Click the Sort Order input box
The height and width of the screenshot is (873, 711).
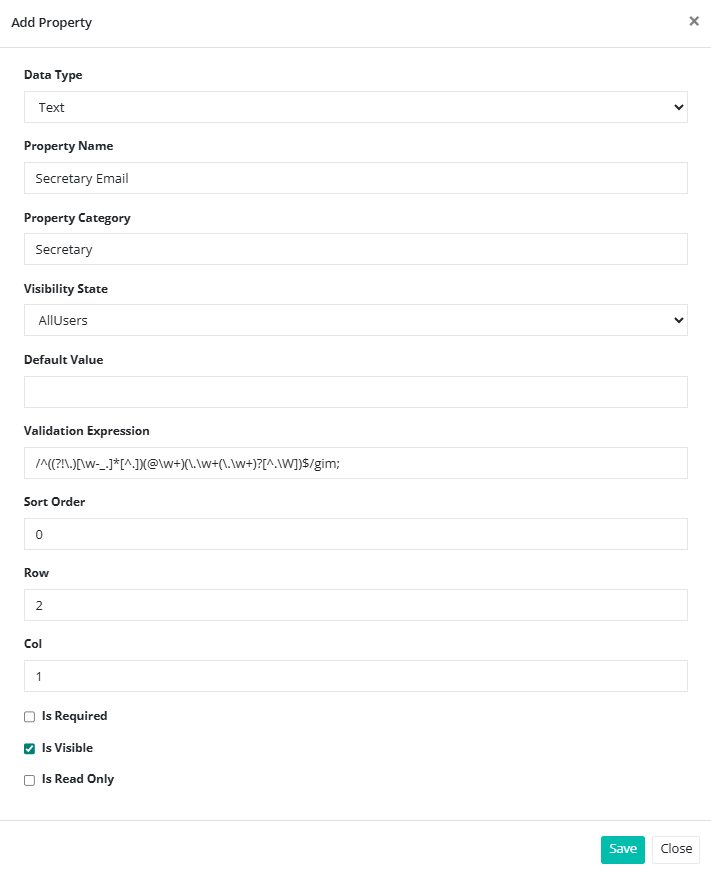tap(355, 534)
